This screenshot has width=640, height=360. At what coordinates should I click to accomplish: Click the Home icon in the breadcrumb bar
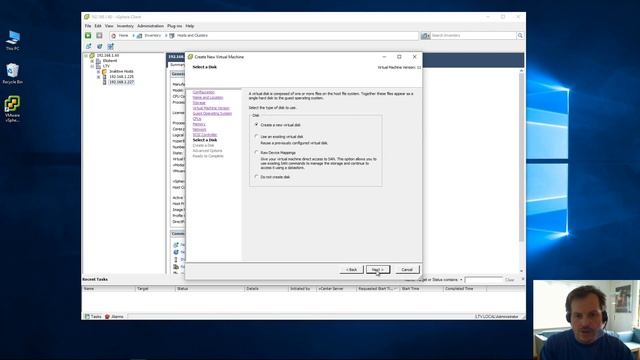click(x=114, y=36)
